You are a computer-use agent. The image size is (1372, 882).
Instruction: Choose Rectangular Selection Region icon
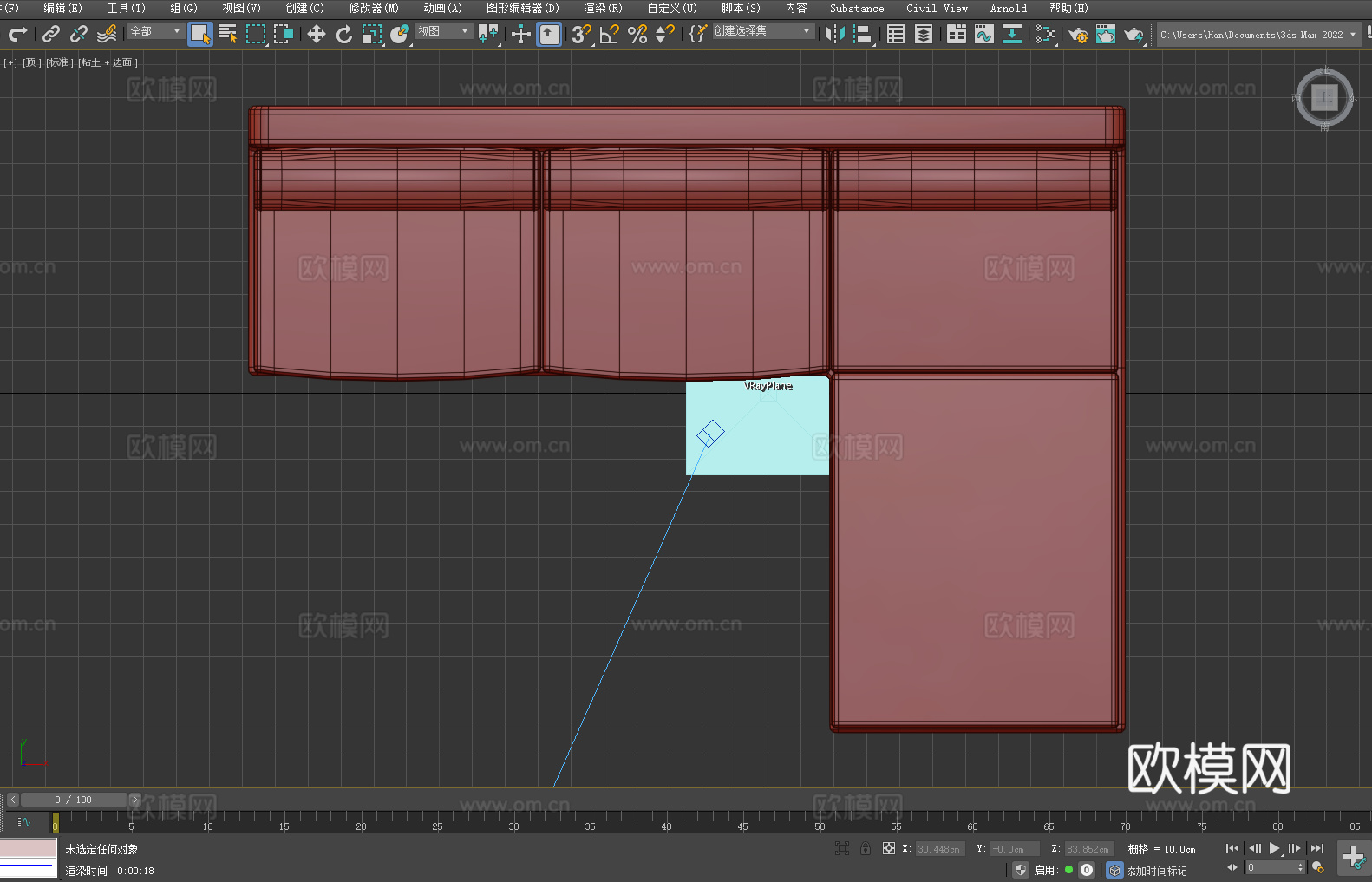click(x=256, y=34)
